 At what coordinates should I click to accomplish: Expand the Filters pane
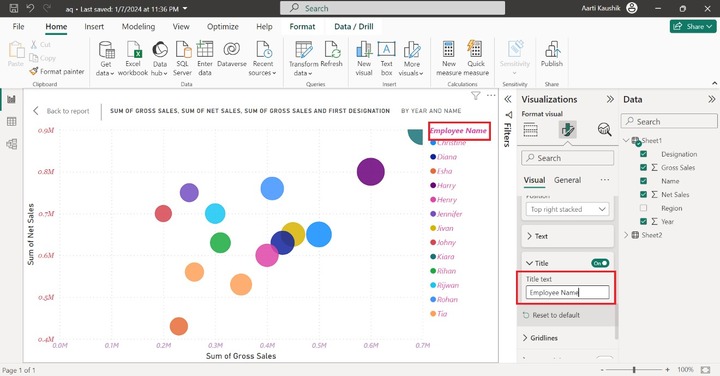(508, 99)
